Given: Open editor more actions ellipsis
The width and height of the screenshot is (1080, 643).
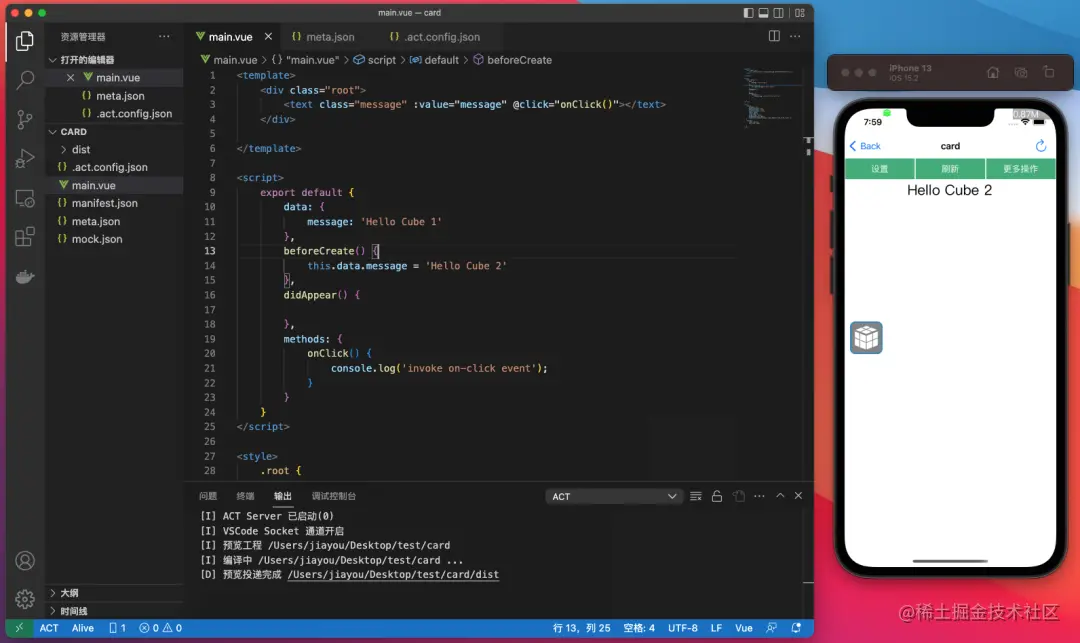Looking at the screenshot, I should [x=795, y=36].
